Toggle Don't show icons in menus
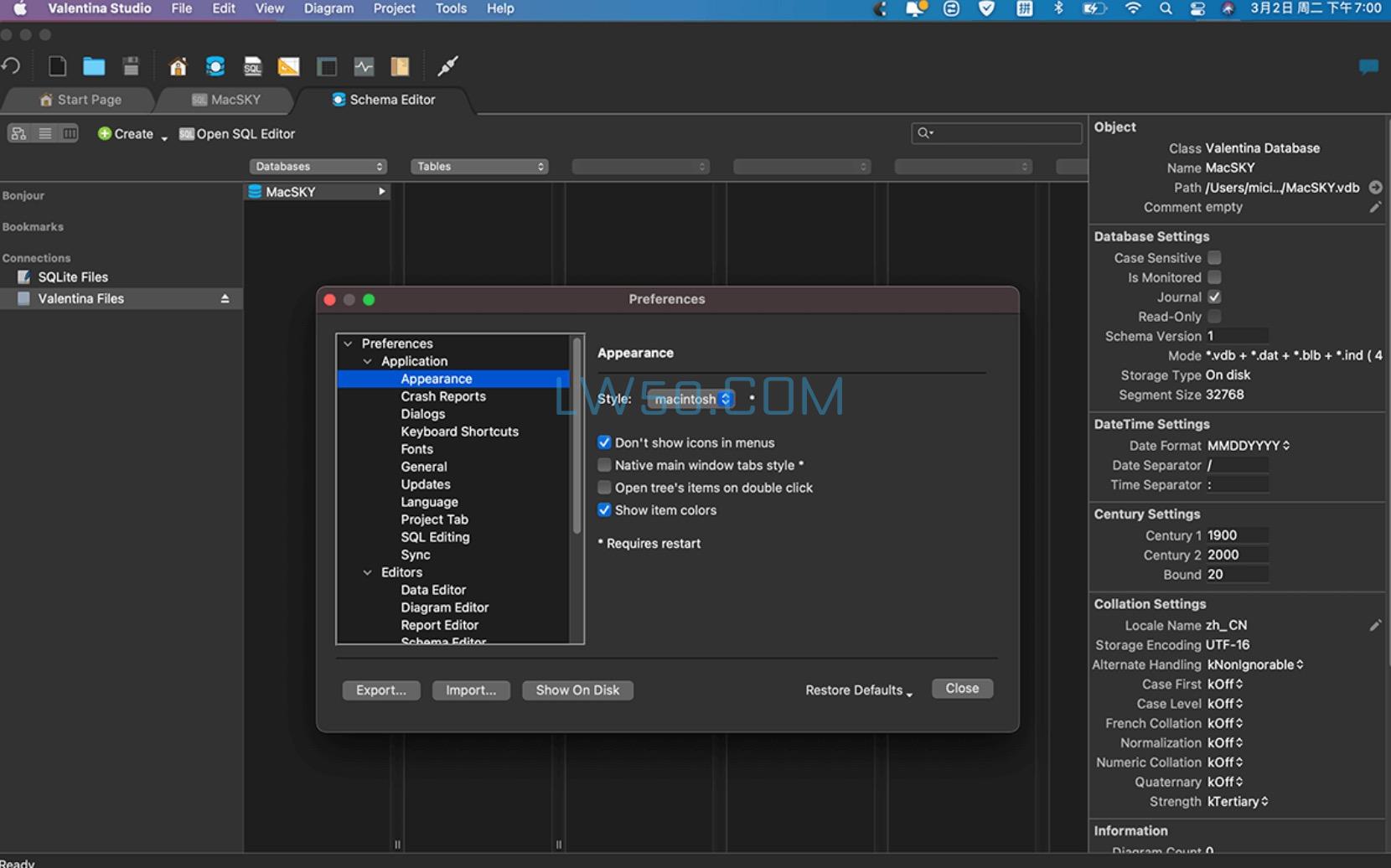1391x868 pixels. (604, 442)
